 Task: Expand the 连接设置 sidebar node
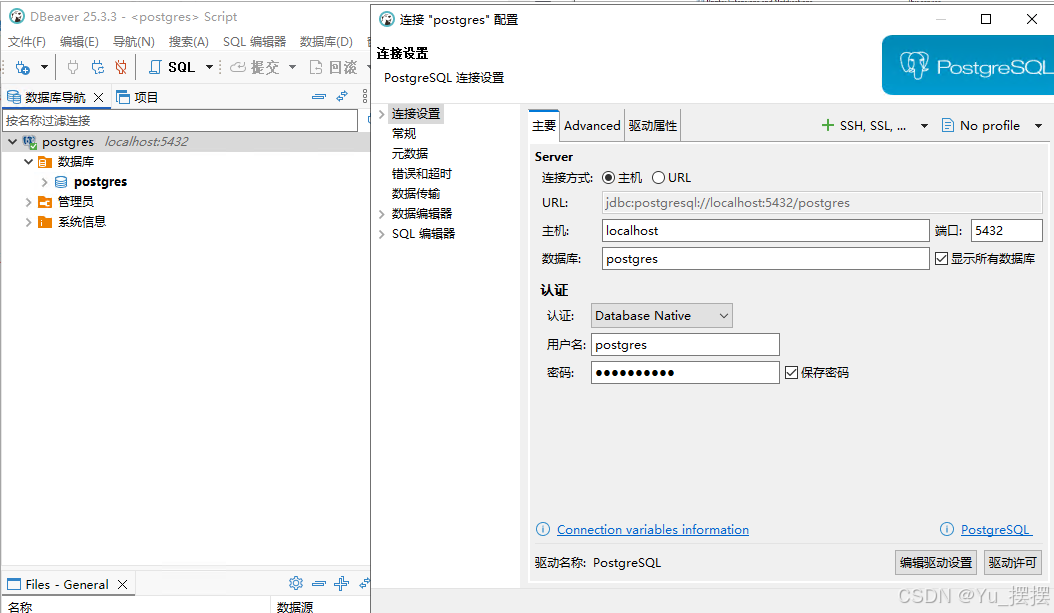381,114
